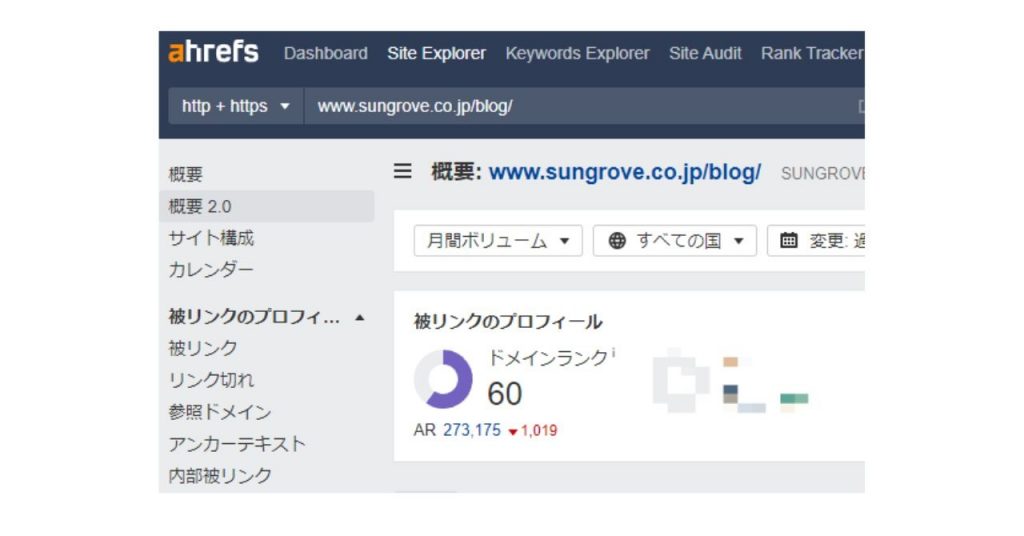
Task: Open the www.sungrove.co.jp/blog/ heading link
Action: (x=625, y=172)
